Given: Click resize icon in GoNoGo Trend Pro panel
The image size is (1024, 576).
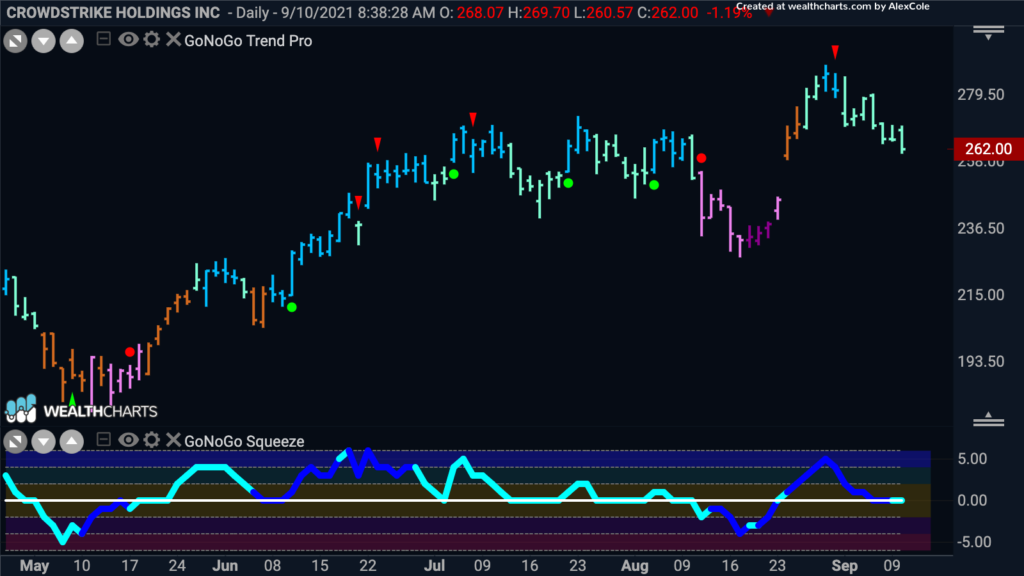Looking at the screenshot, I should pos(15,42).
